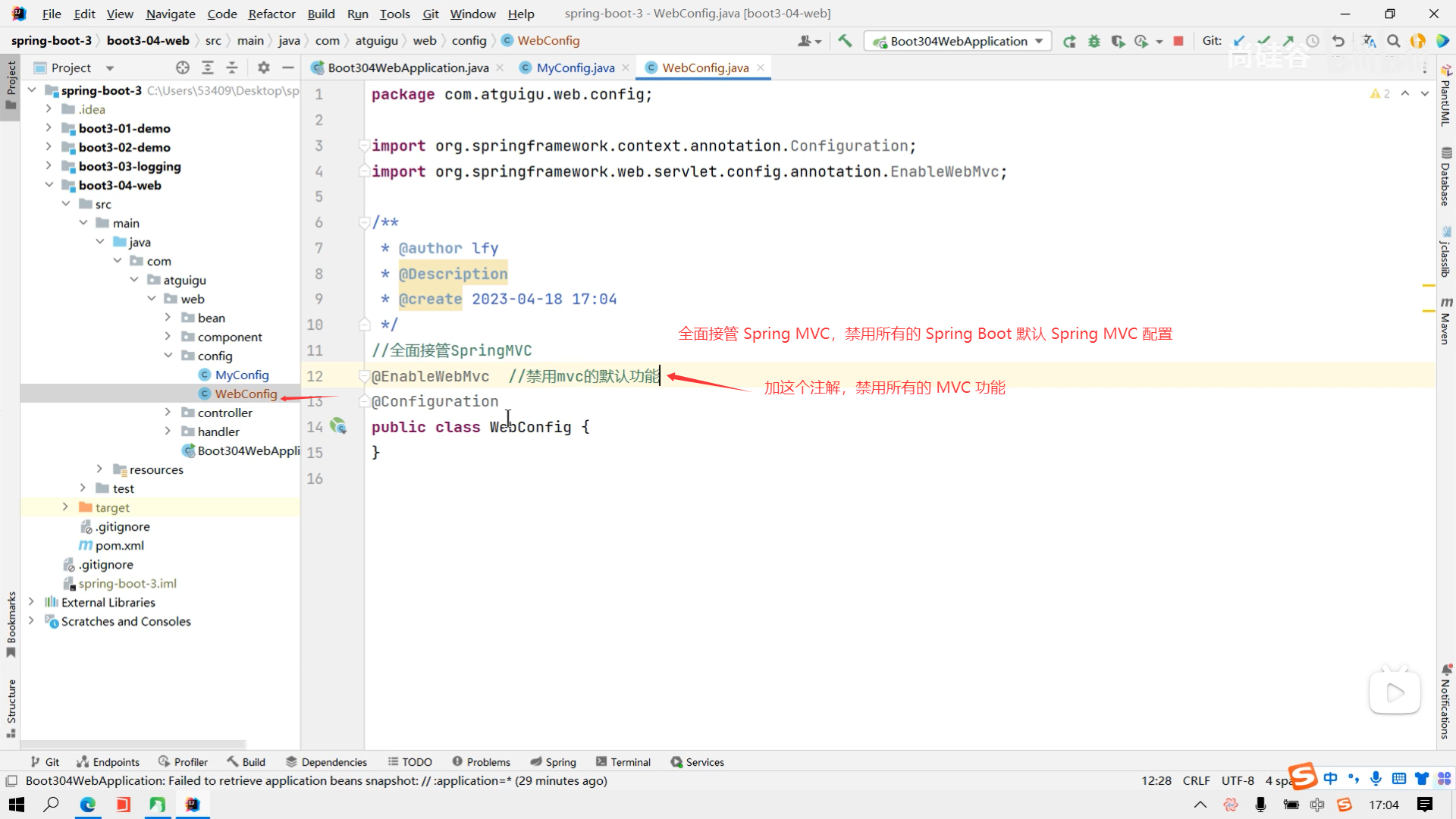Image resolution: width=1456 pixels, height=819 pixels.
Task: Collapse the boot3-04-web module
Action: [x=49, y=185]
